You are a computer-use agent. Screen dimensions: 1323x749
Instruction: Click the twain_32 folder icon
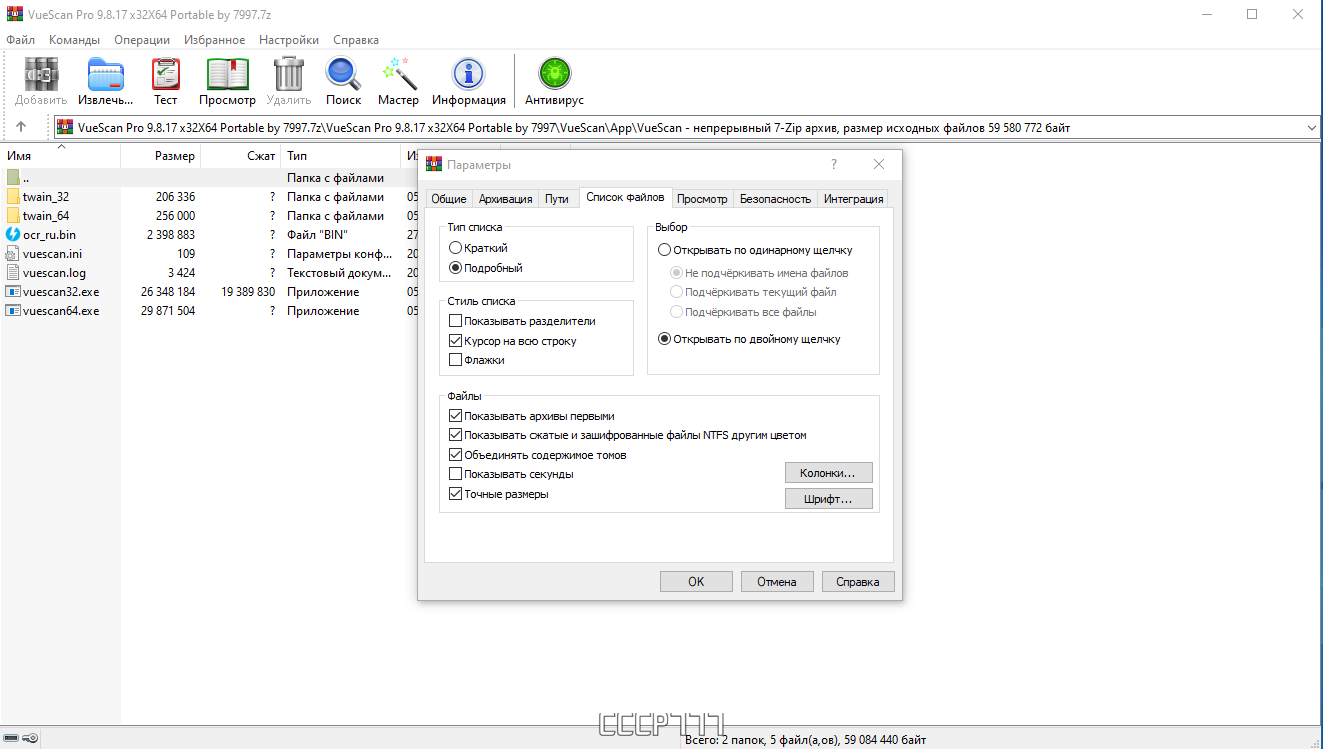click(13, 197)
